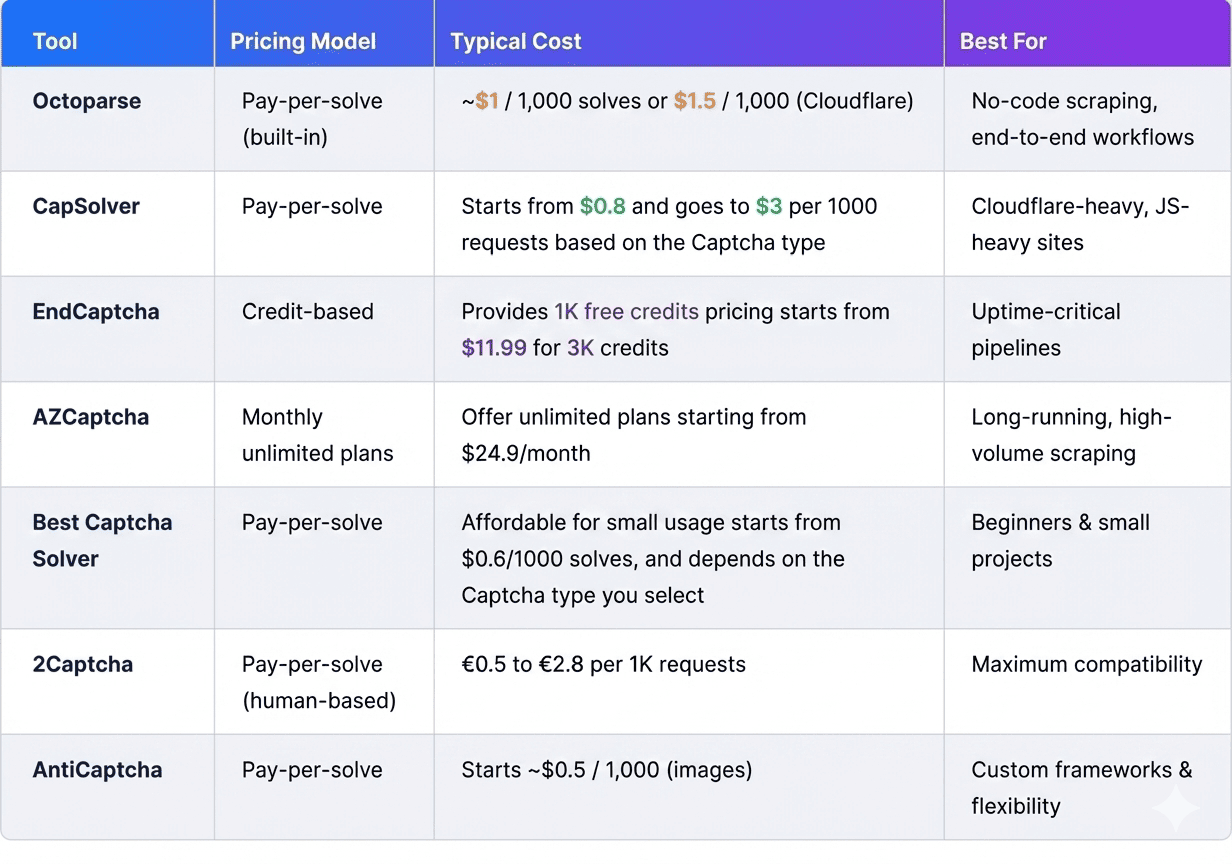Click the Tool column header
Screen dimensions: 1232x864
point(55,42)
